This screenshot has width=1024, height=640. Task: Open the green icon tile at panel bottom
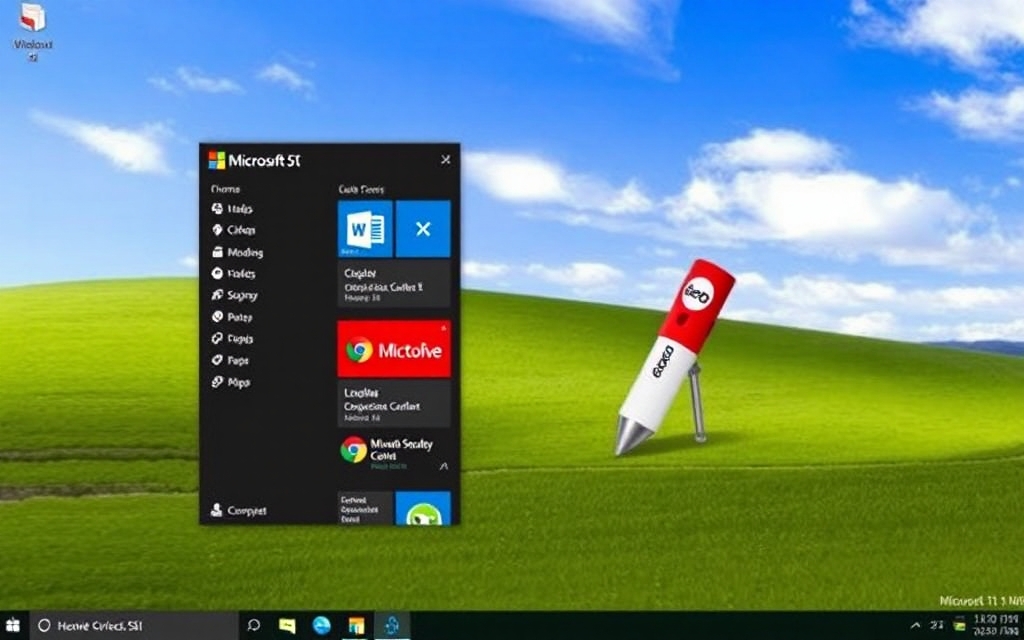click(x=423, y=508)
